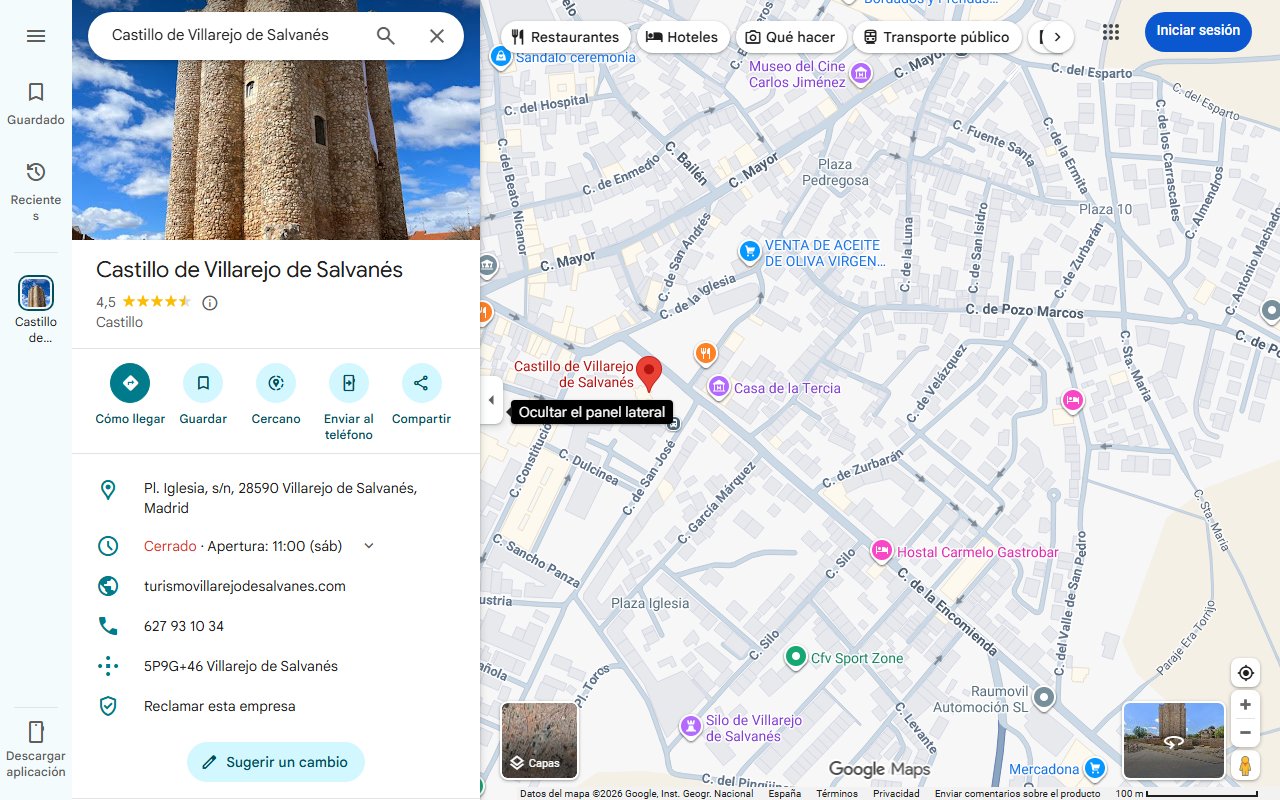Open the Google apps grid icon

[x=1110, y=31]
